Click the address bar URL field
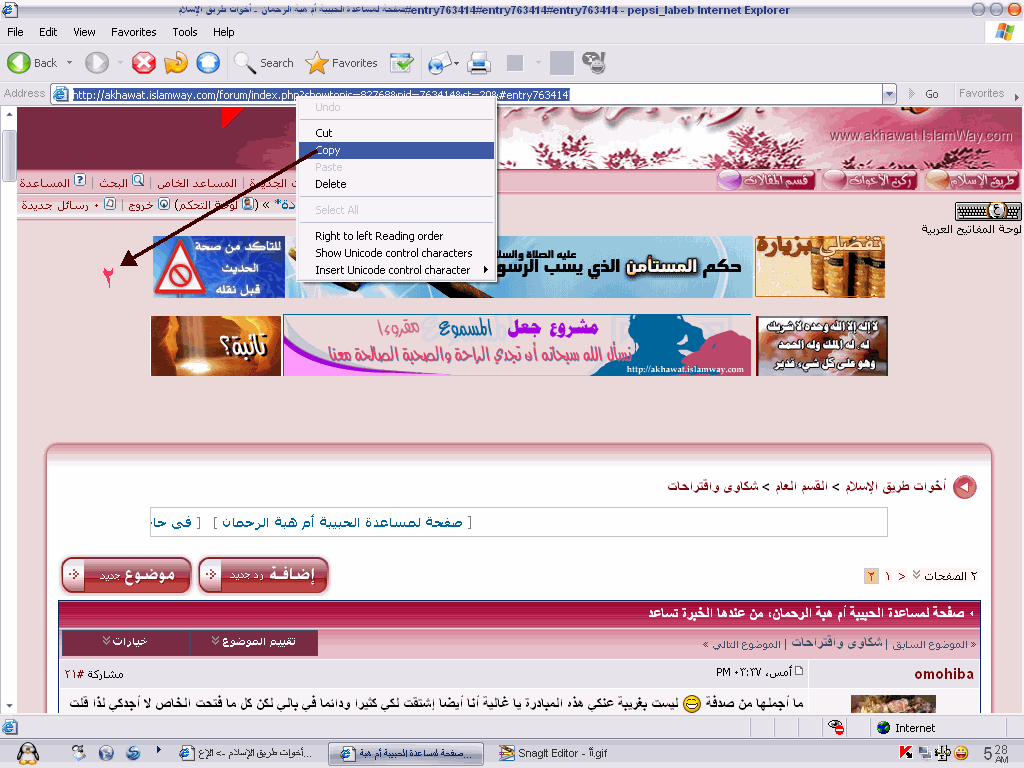Image resolution: width=1024 pixels, height=768 pixels. click(476, 95)
